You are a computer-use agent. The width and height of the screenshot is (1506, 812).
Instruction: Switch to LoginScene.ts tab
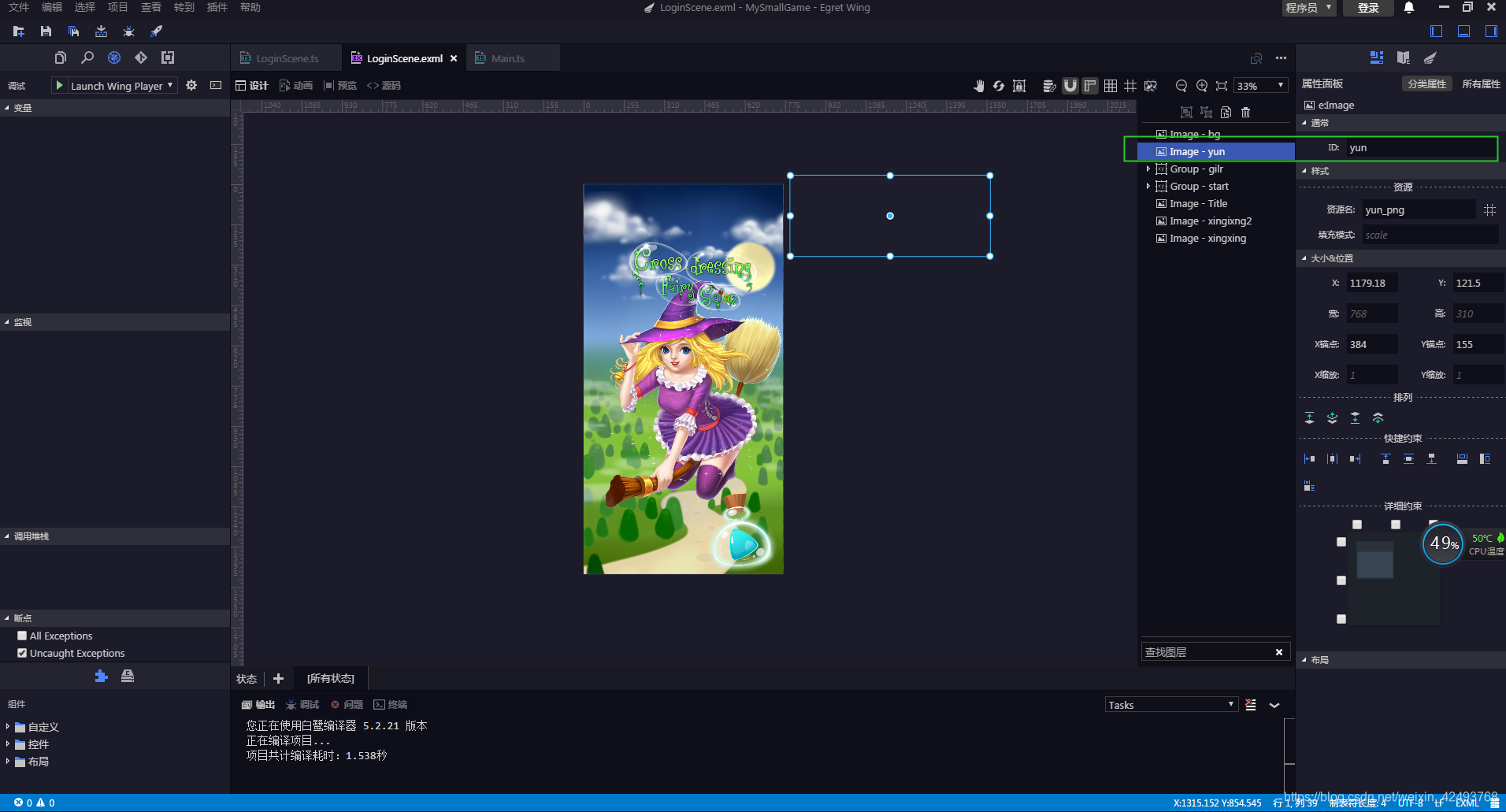(287, 58)
